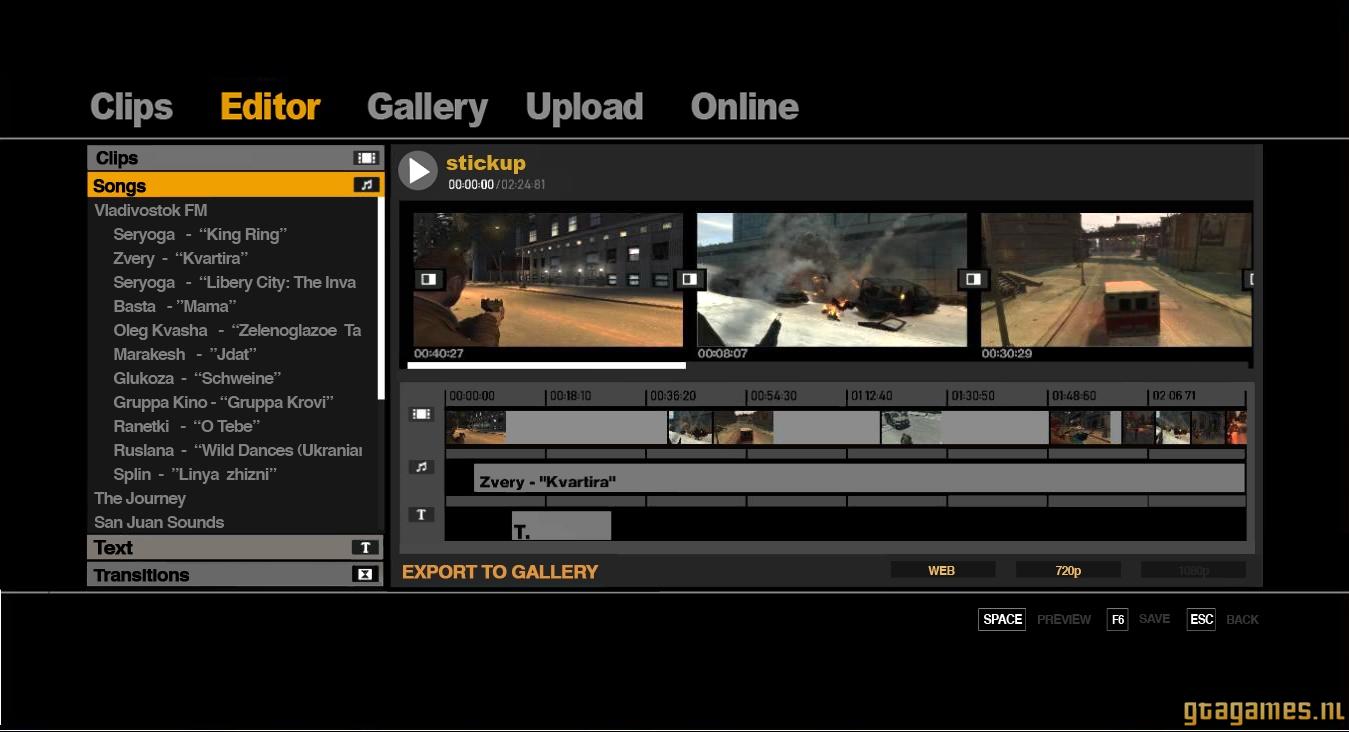This screenshot has height=732, width=1349.
Task: Select Oleg Kvasha - "Zelenoglazoe Ta" song
Action: [237, 330]
